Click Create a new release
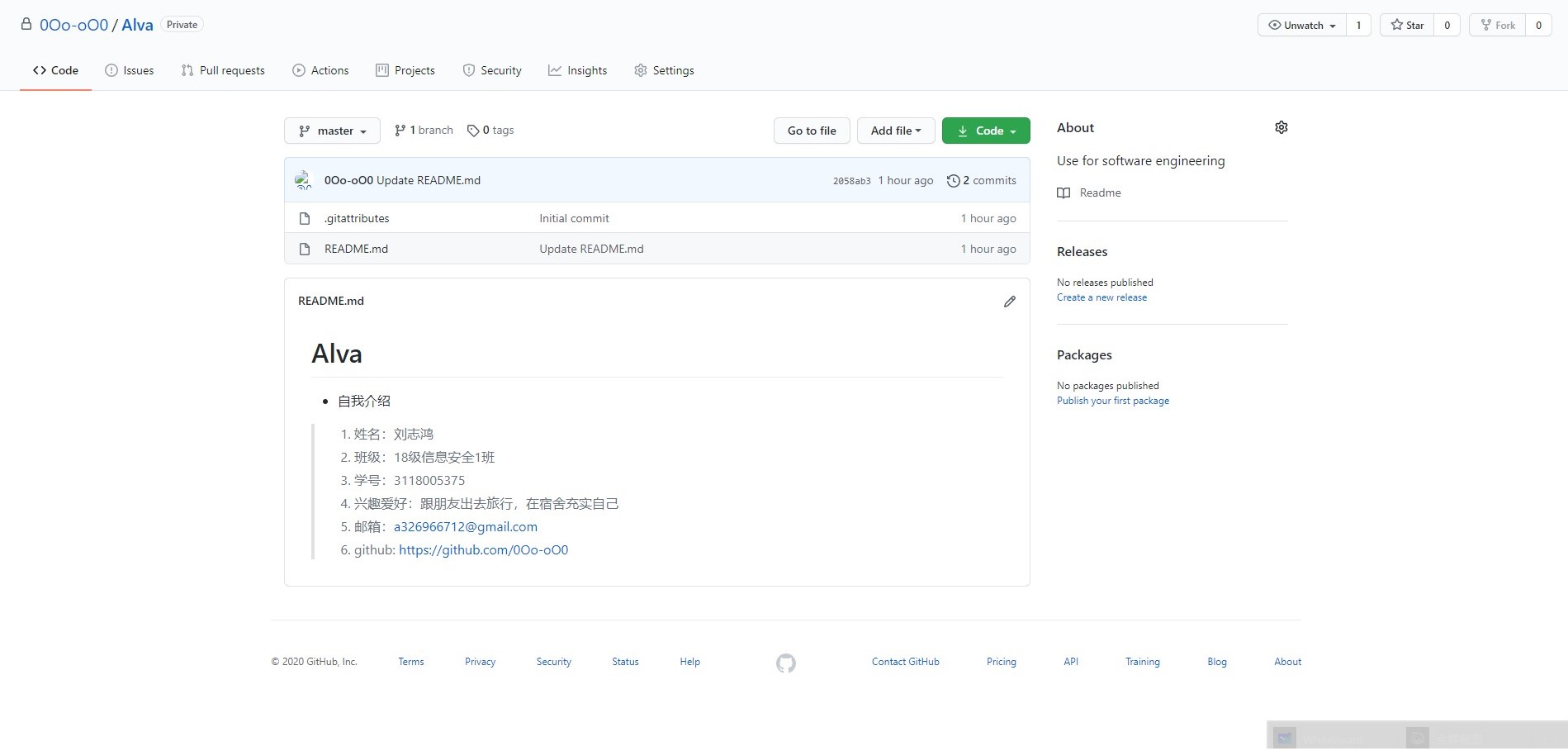Viewport: 1568px width, 751px height. click(x=1101, y=297)
